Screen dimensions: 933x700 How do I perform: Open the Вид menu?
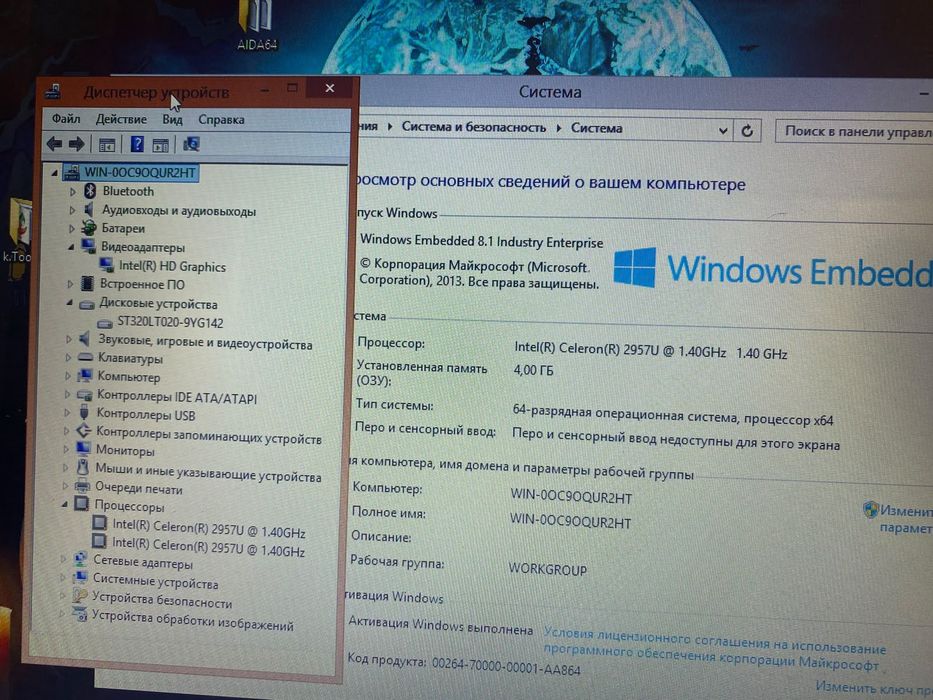(172, 119)
